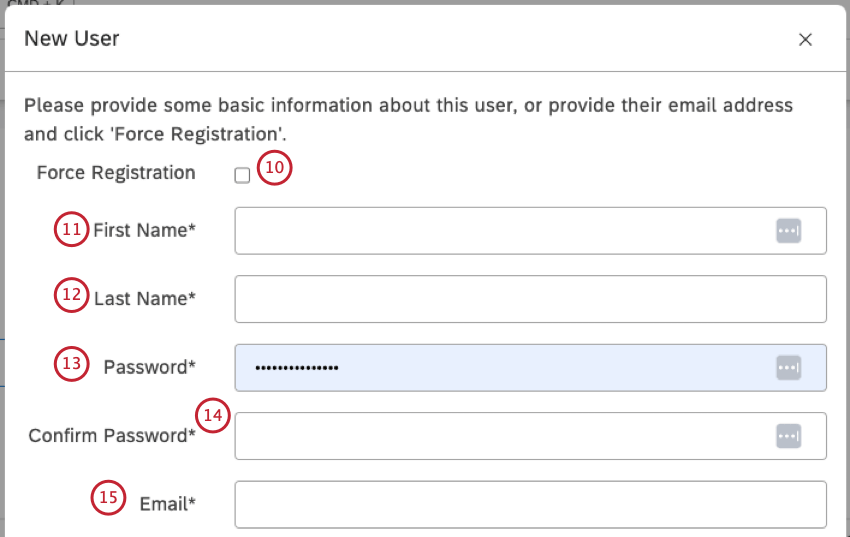Focus the Email input field
The width and height of the screenshot is (850, 537).
pos(530,504)
